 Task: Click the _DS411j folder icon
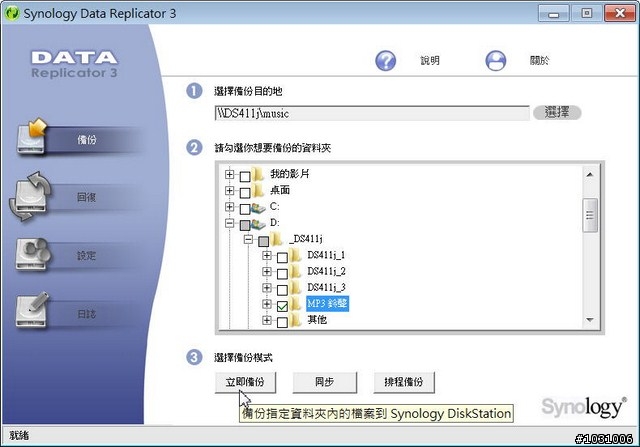click(x=277, y=239)
